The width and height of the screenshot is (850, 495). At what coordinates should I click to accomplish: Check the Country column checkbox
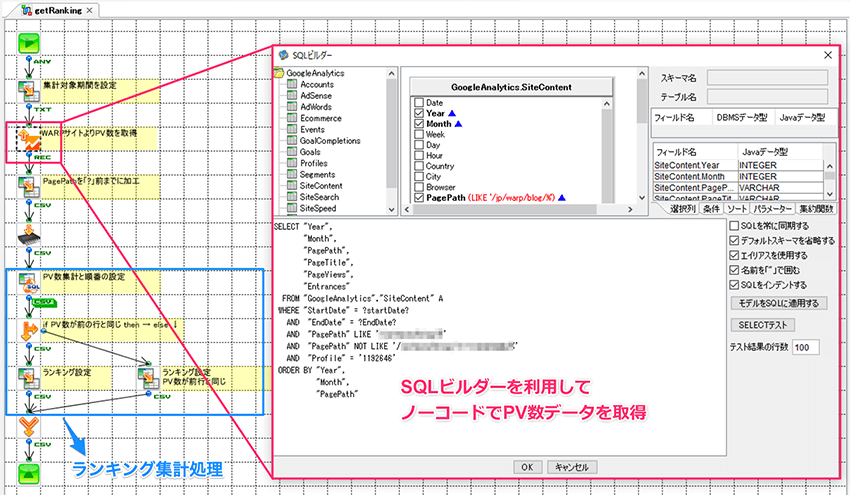click(418, 166)
